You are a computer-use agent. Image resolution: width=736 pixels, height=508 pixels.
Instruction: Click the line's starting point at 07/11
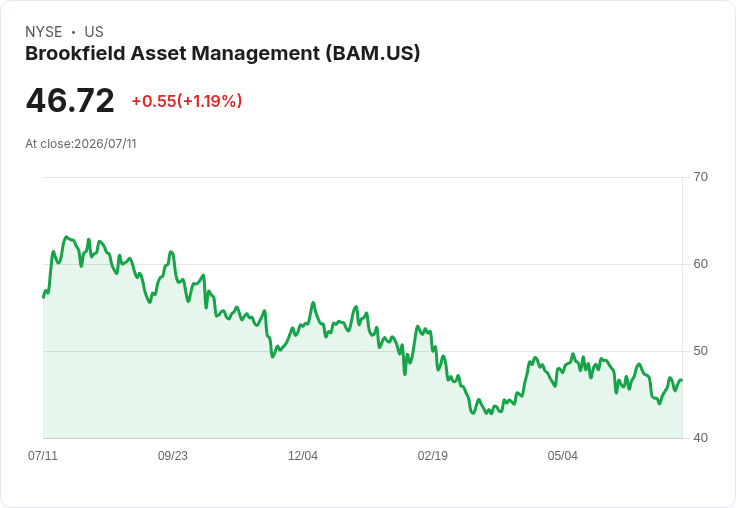coord(44,297)
